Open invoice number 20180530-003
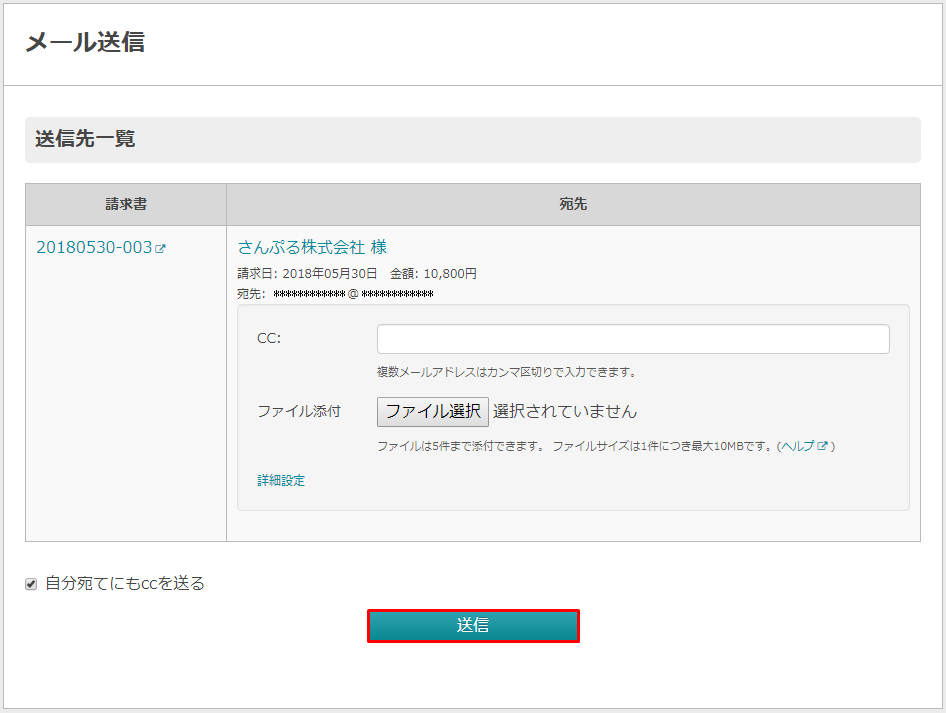Viewport: 946px width, 713px height. point(94,247)
